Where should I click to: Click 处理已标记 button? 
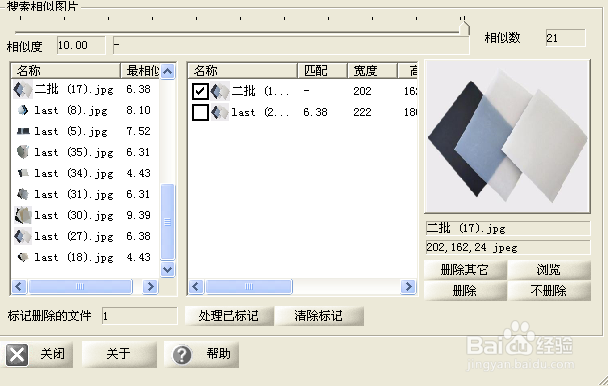coord(229,316)
